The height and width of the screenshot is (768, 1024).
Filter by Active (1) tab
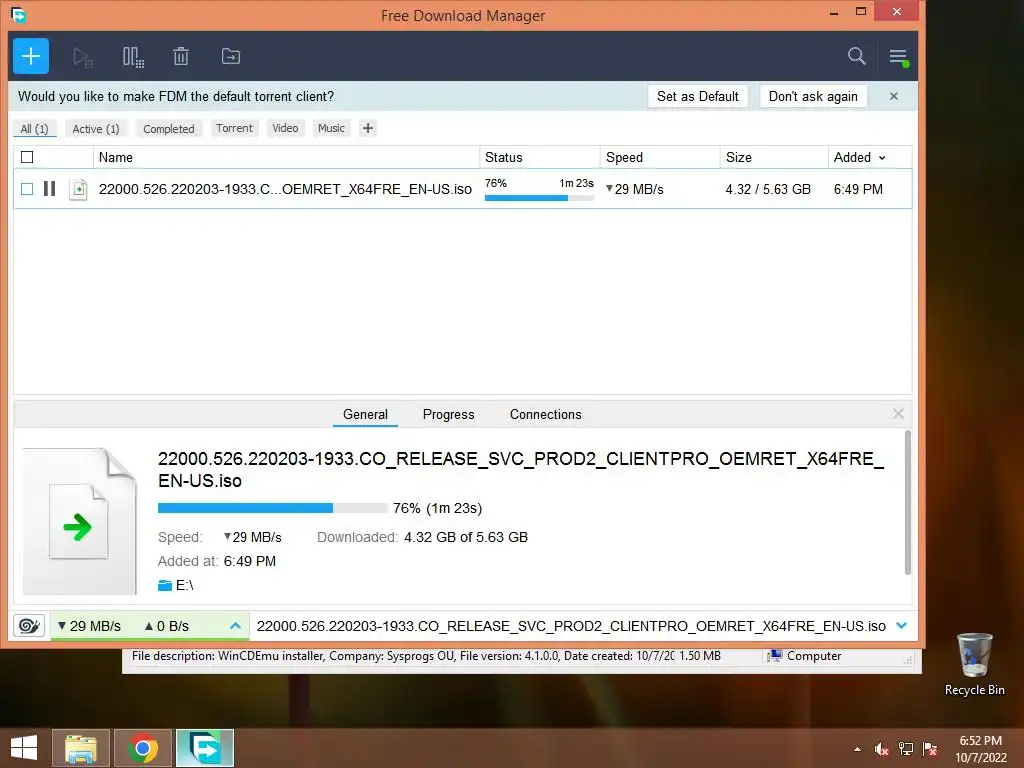pyautogui.click(x=96, y=129)
